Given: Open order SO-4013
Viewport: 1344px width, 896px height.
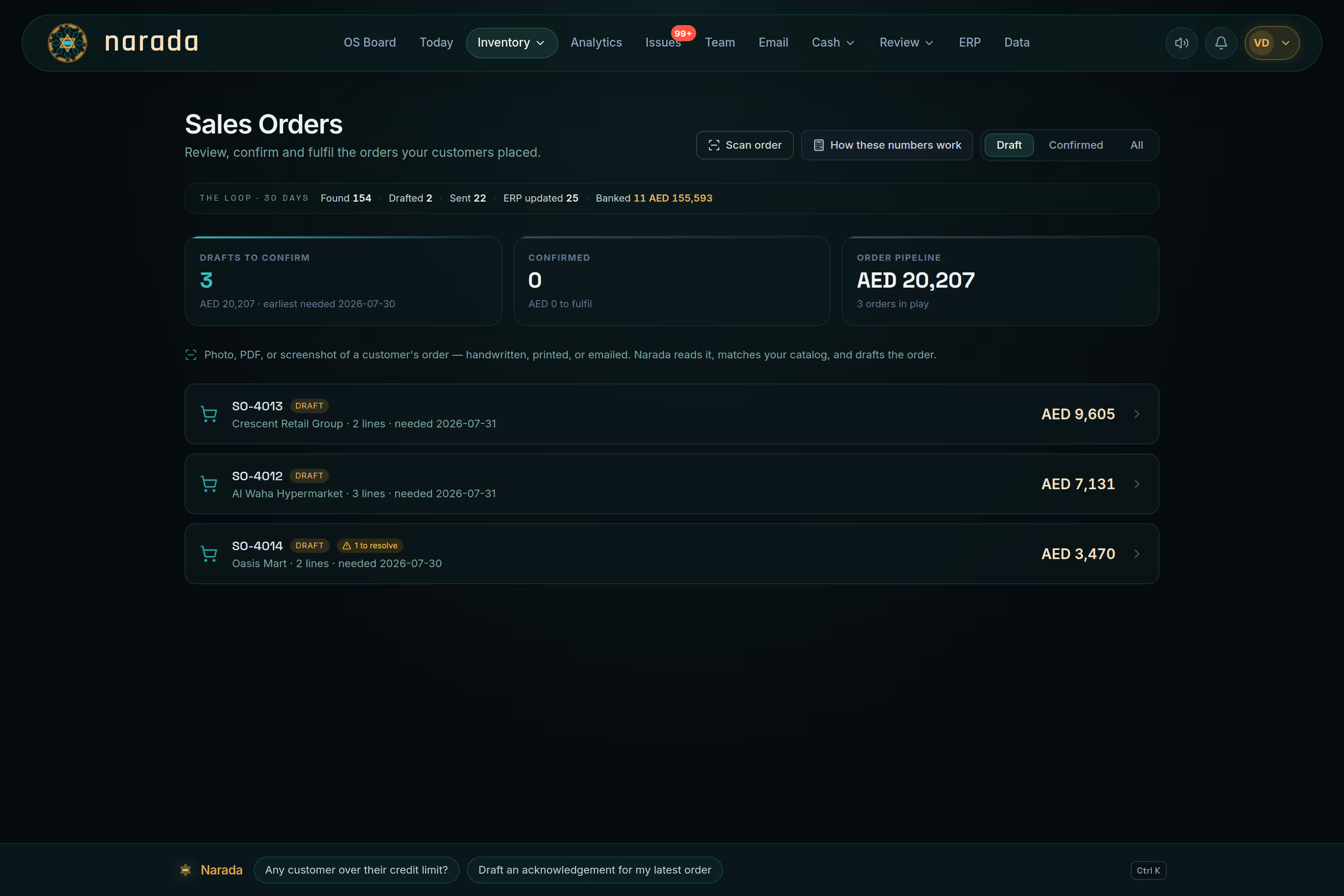Looking at the screenshot, I should pos(672,414).
